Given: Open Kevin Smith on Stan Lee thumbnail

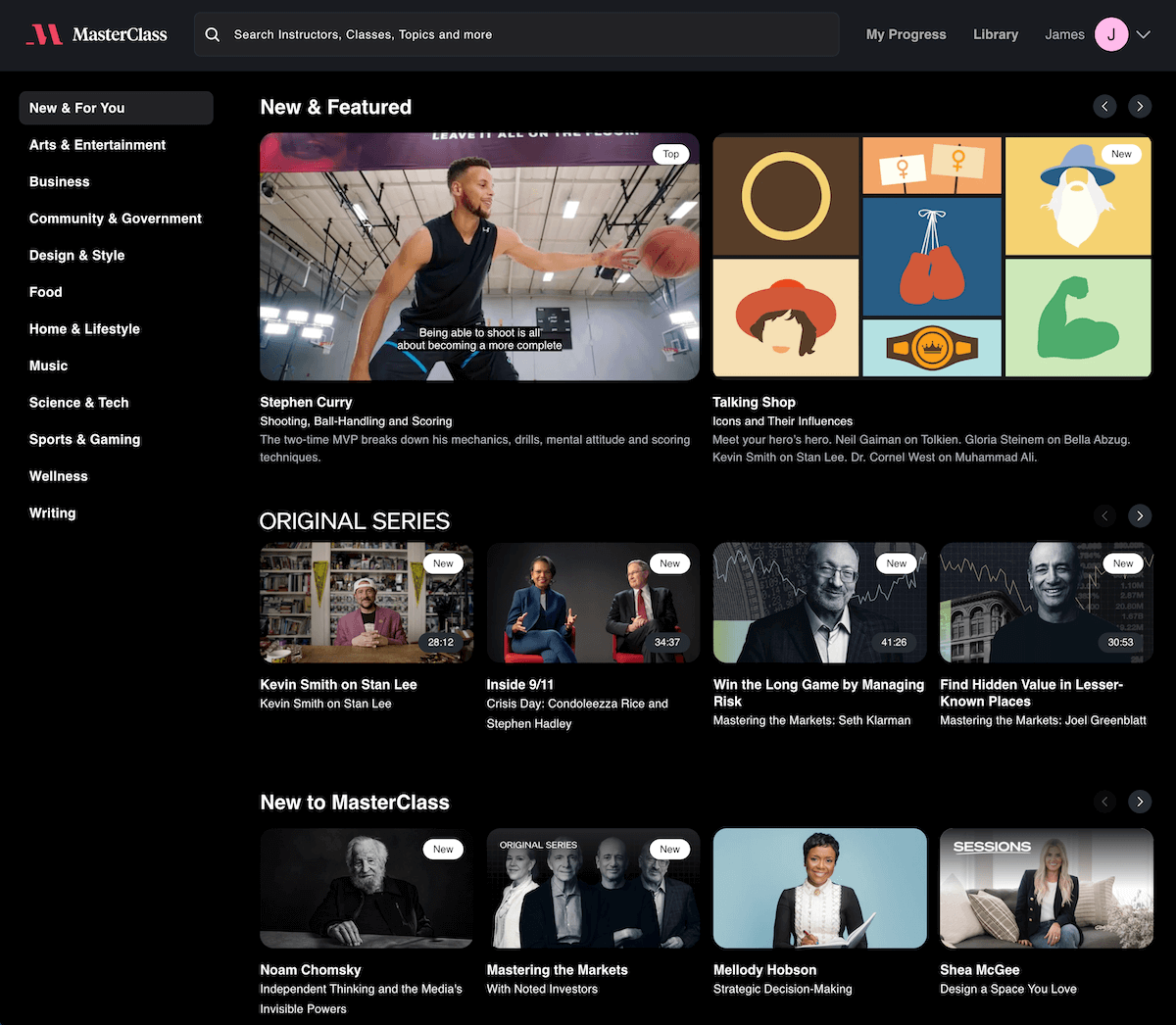Looking at the screenshot, I should pos(367,603).
